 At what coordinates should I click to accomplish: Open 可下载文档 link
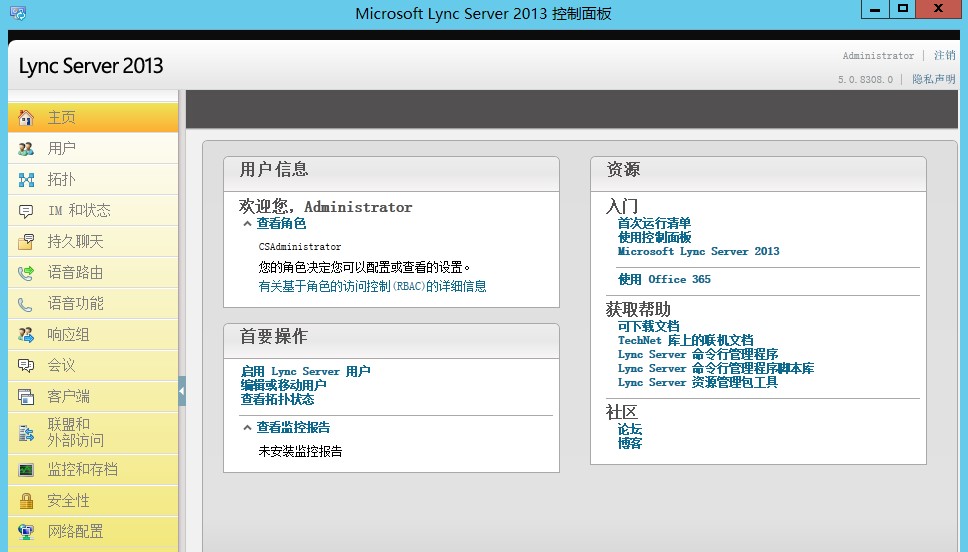tap(648, 326)
